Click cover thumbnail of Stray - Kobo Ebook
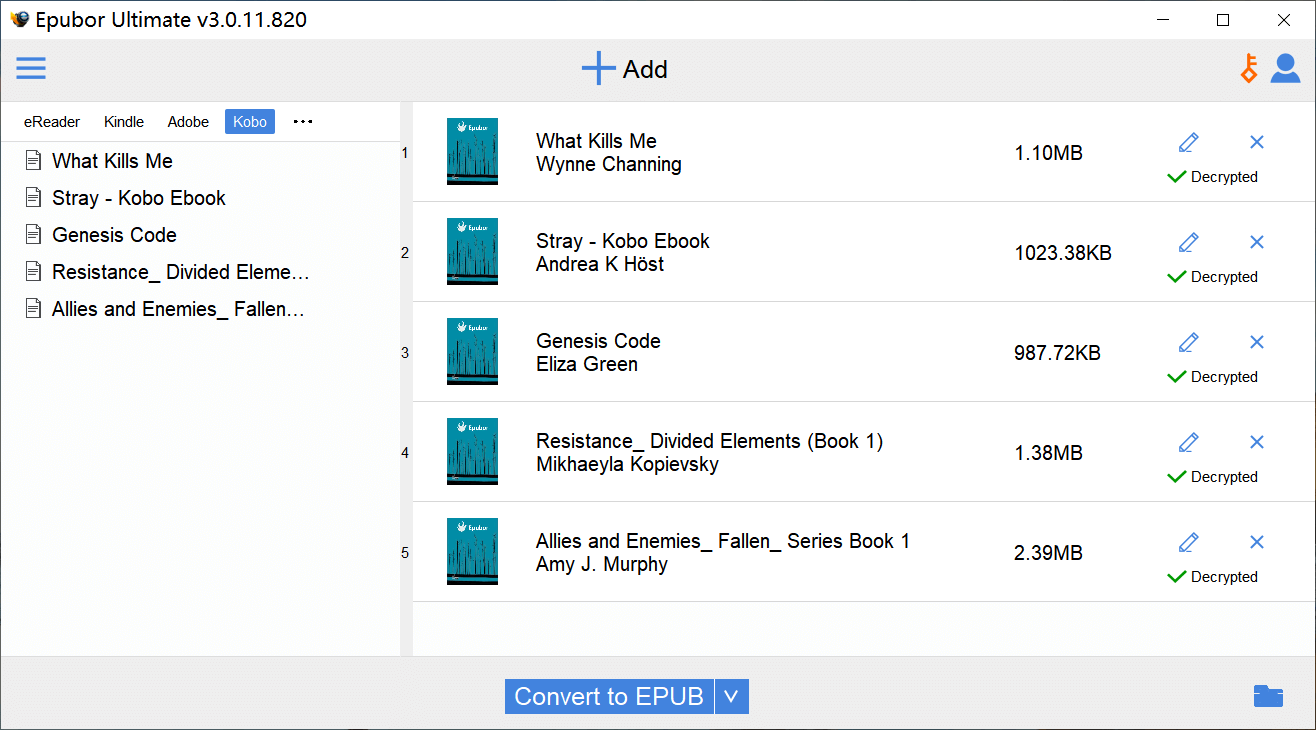1316x730 pixels. click(x=472, y=252)
